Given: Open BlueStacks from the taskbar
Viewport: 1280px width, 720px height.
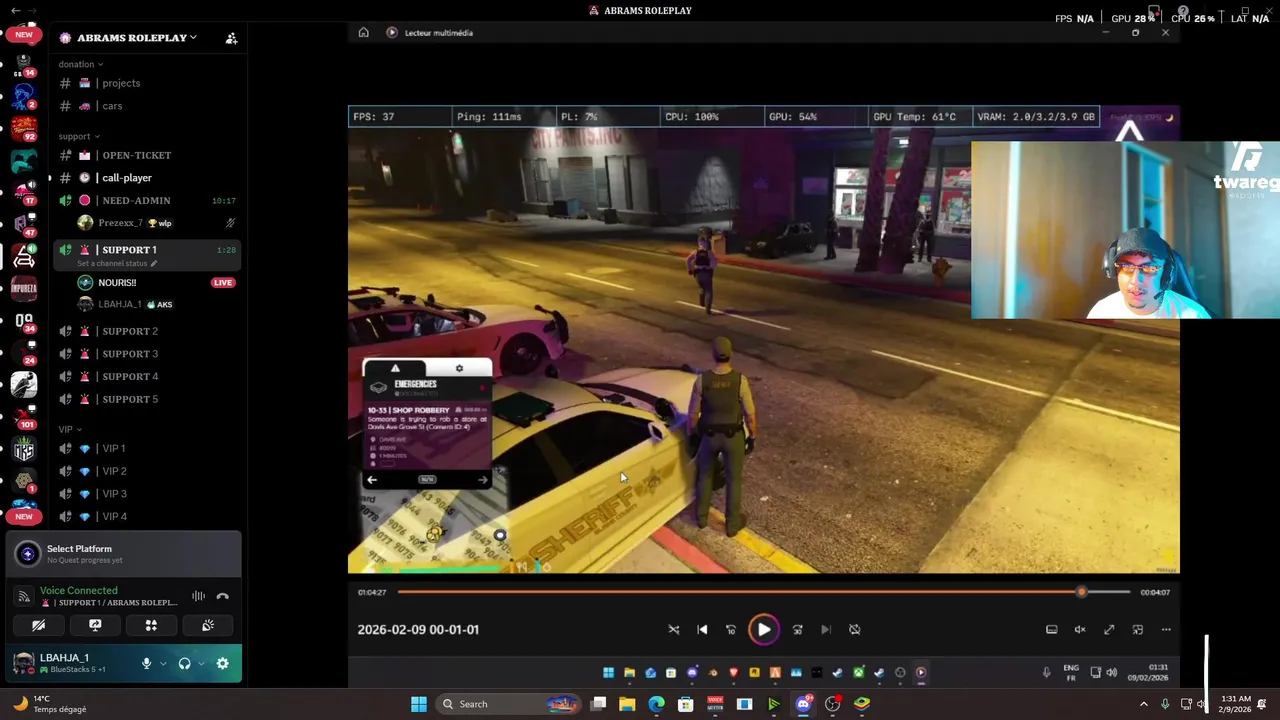Looking at the screenshot, I should (862, 704).
